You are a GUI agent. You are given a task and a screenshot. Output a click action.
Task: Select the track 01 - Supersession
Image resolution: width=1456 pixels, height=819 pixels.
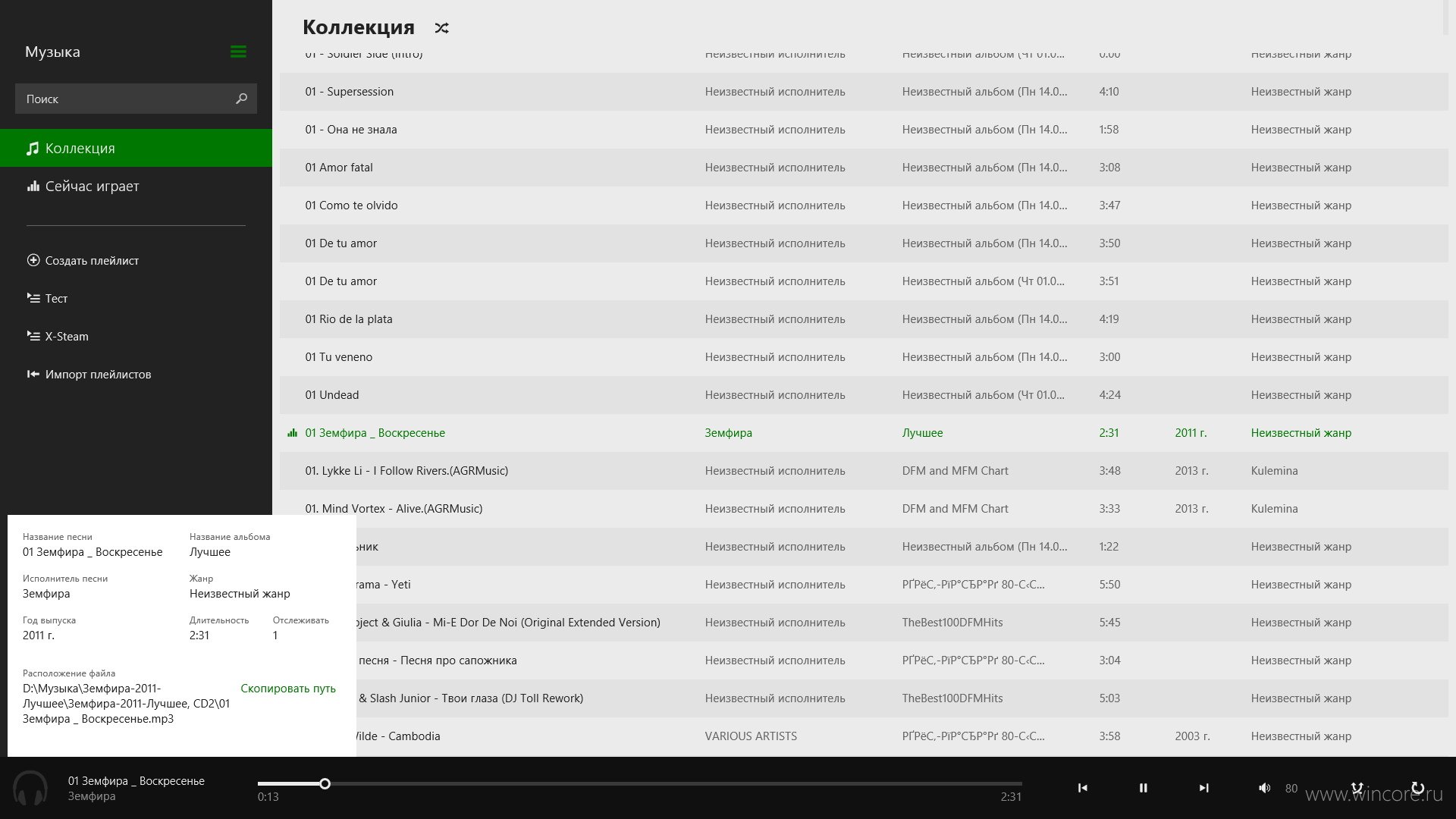point(864,92)
